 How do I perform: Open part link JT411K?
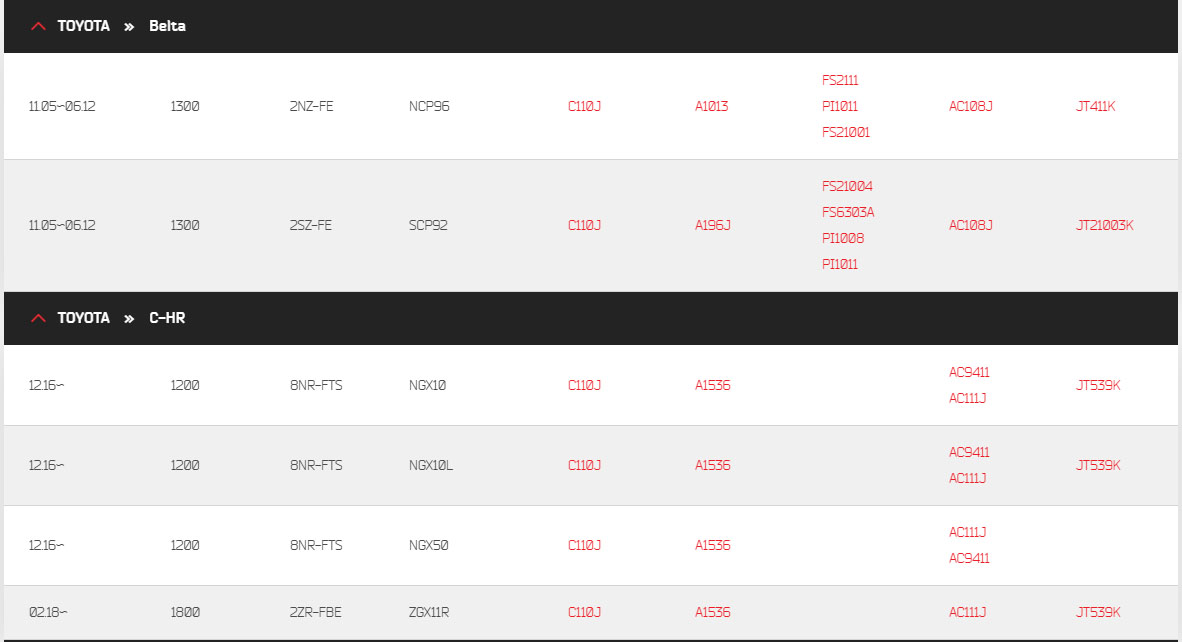pos(1095,106)
